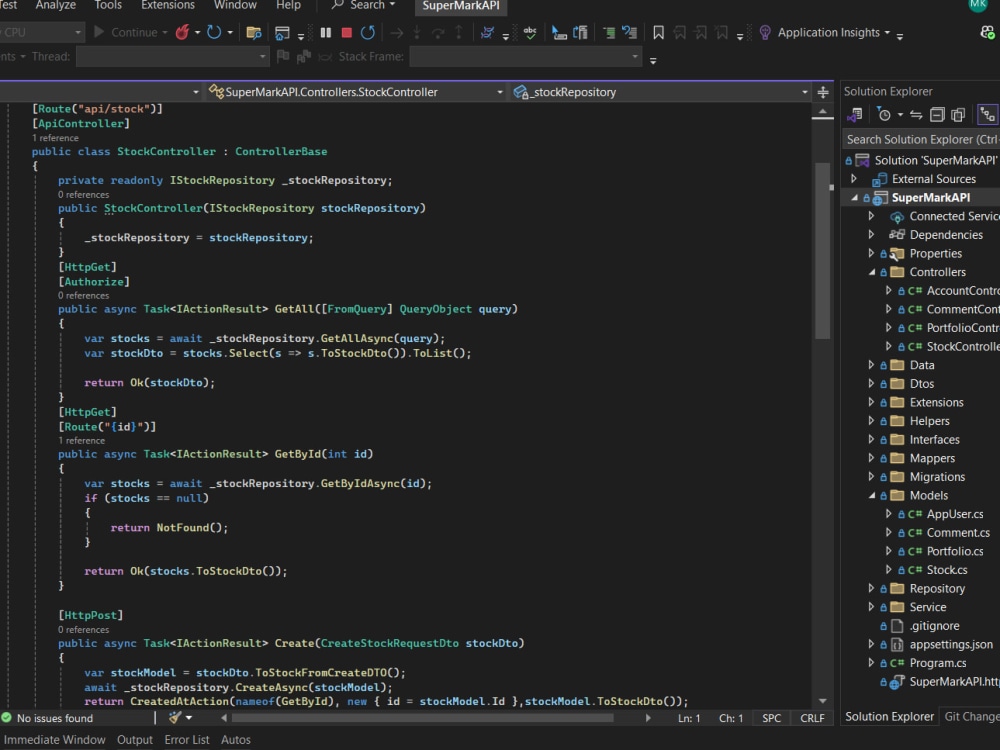The height and width of the screenshot is (750, 1000).
Task: Click the Copilot status icon at top right
Action: [987, 32]
